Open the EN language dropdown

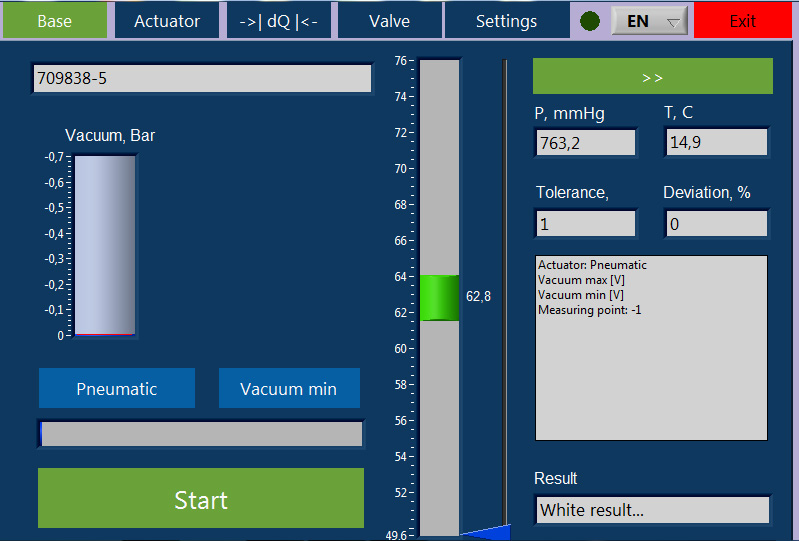click(649, 21)
